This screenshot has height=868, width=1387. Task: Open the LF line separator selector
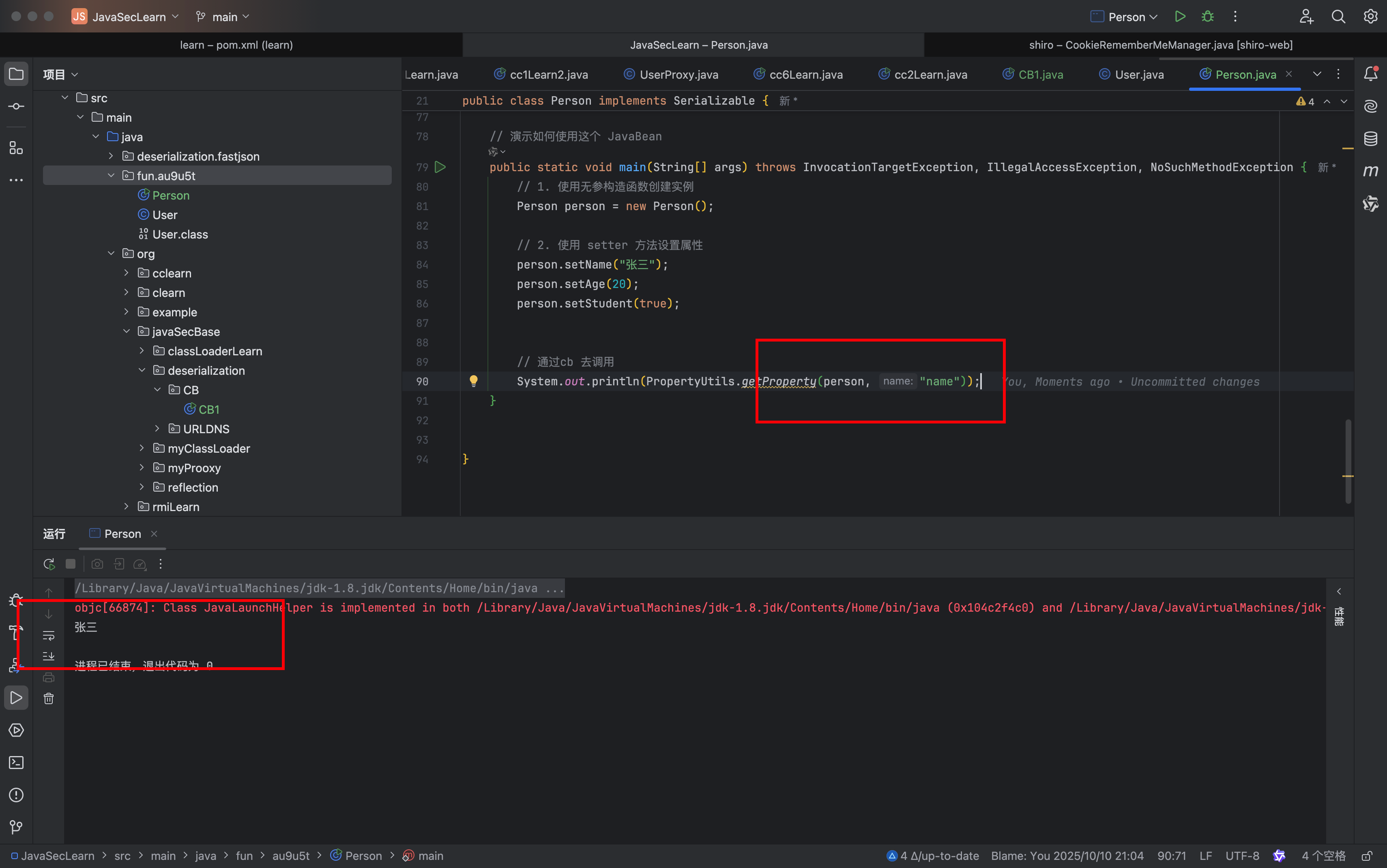click(1206, 856)
